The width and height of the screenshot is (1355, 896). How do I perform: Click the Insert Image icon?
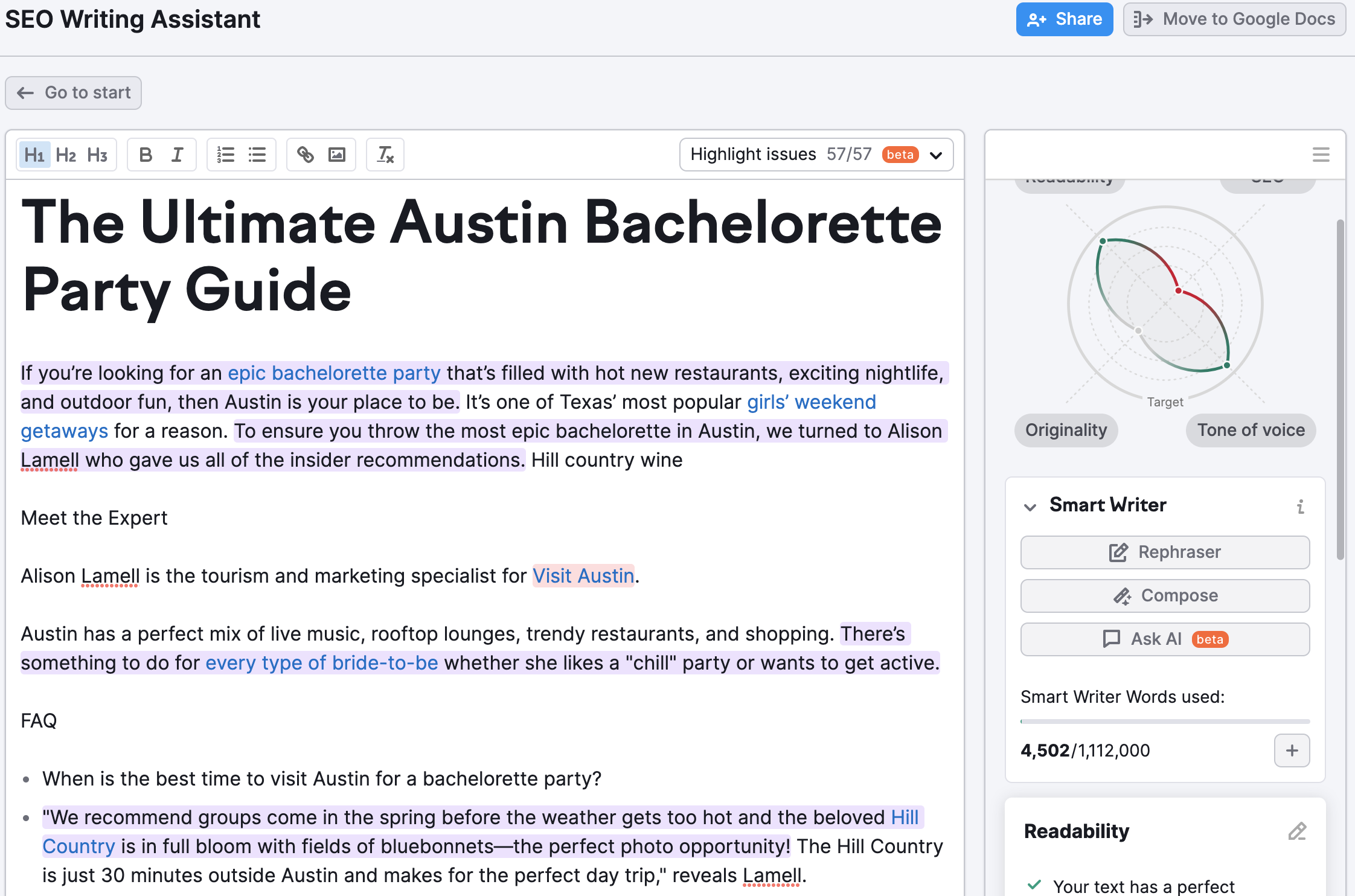pos(336,155)
